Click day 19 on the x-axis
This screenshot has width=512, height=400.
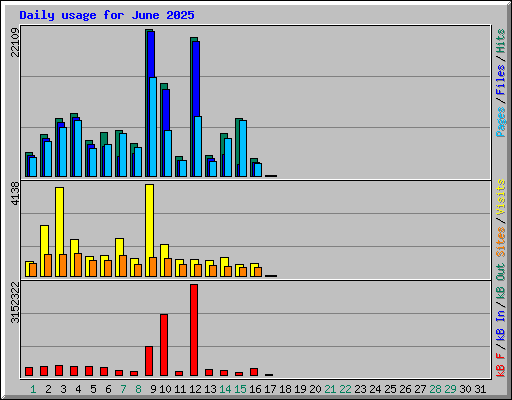pyautogui.click(x=300, y=389)
